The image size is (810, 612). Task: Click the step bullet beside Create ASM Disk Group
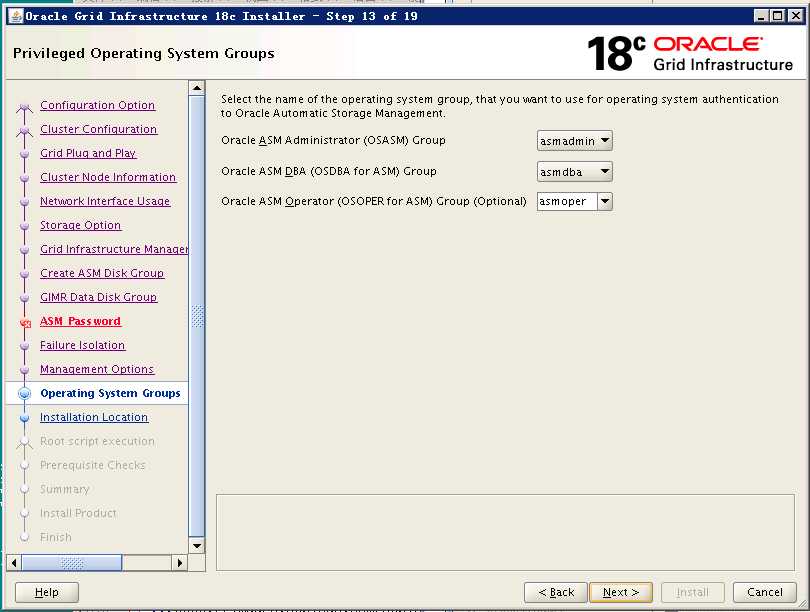(24, 274)
